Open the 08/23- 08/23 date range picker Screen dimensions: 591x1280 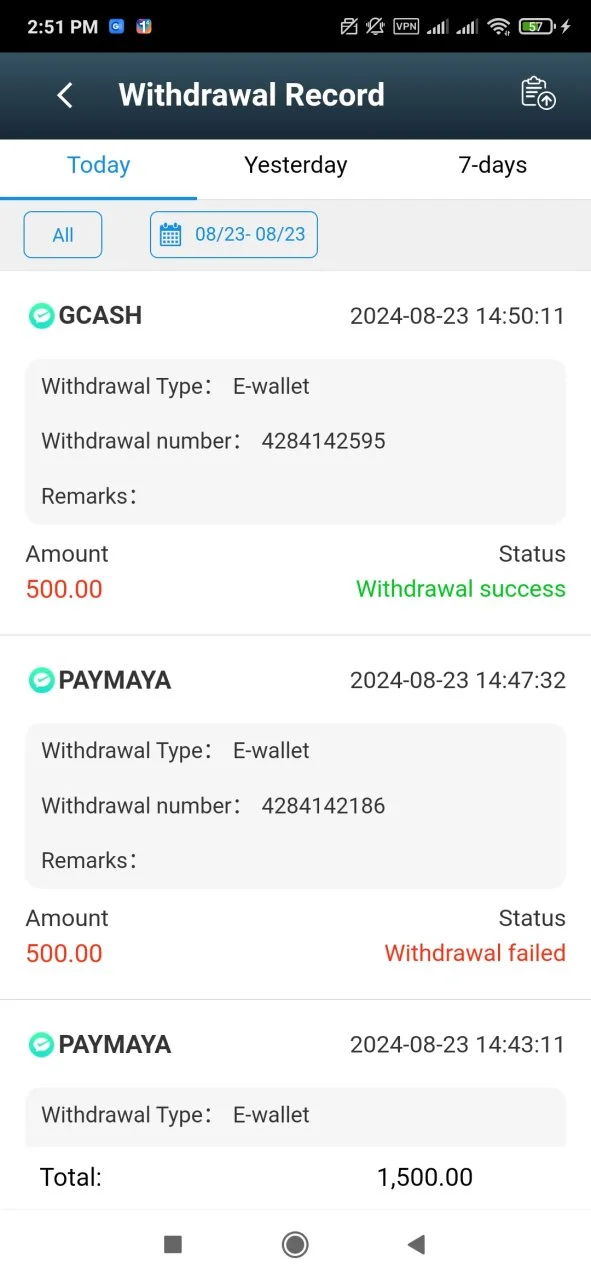click(234, 235)
